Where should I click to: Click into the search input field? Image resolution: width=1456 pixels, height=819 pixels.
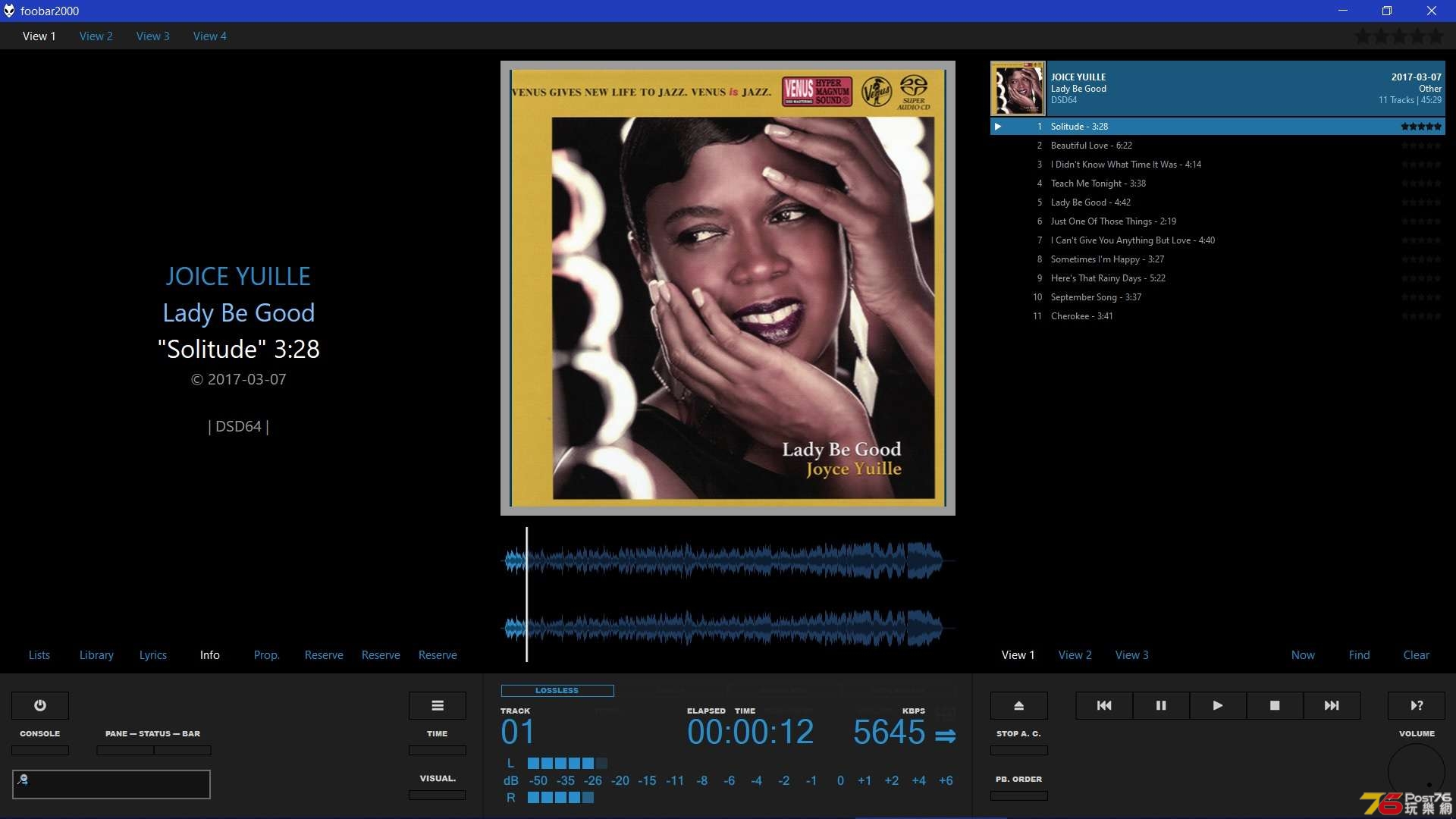tap(111, 784)
